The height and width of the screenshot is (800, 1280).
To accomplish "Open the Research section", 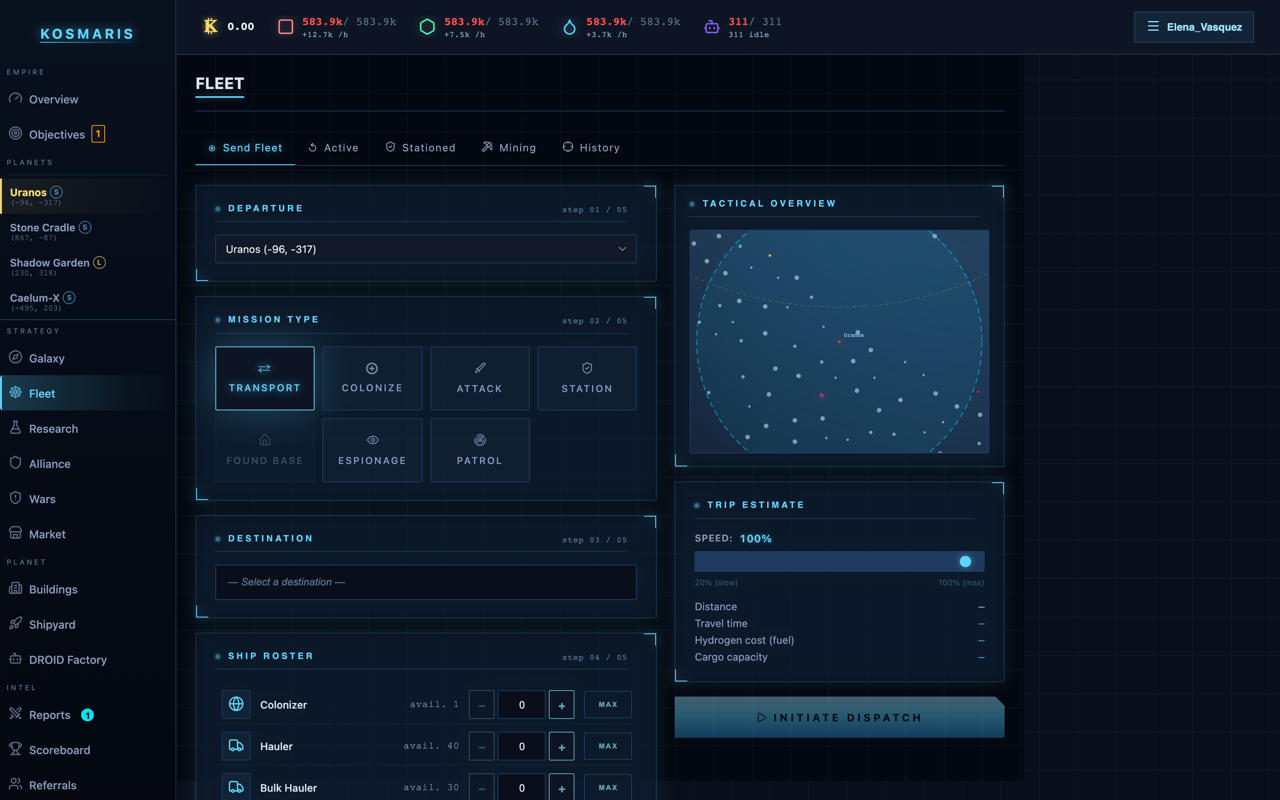I will 88,428.
